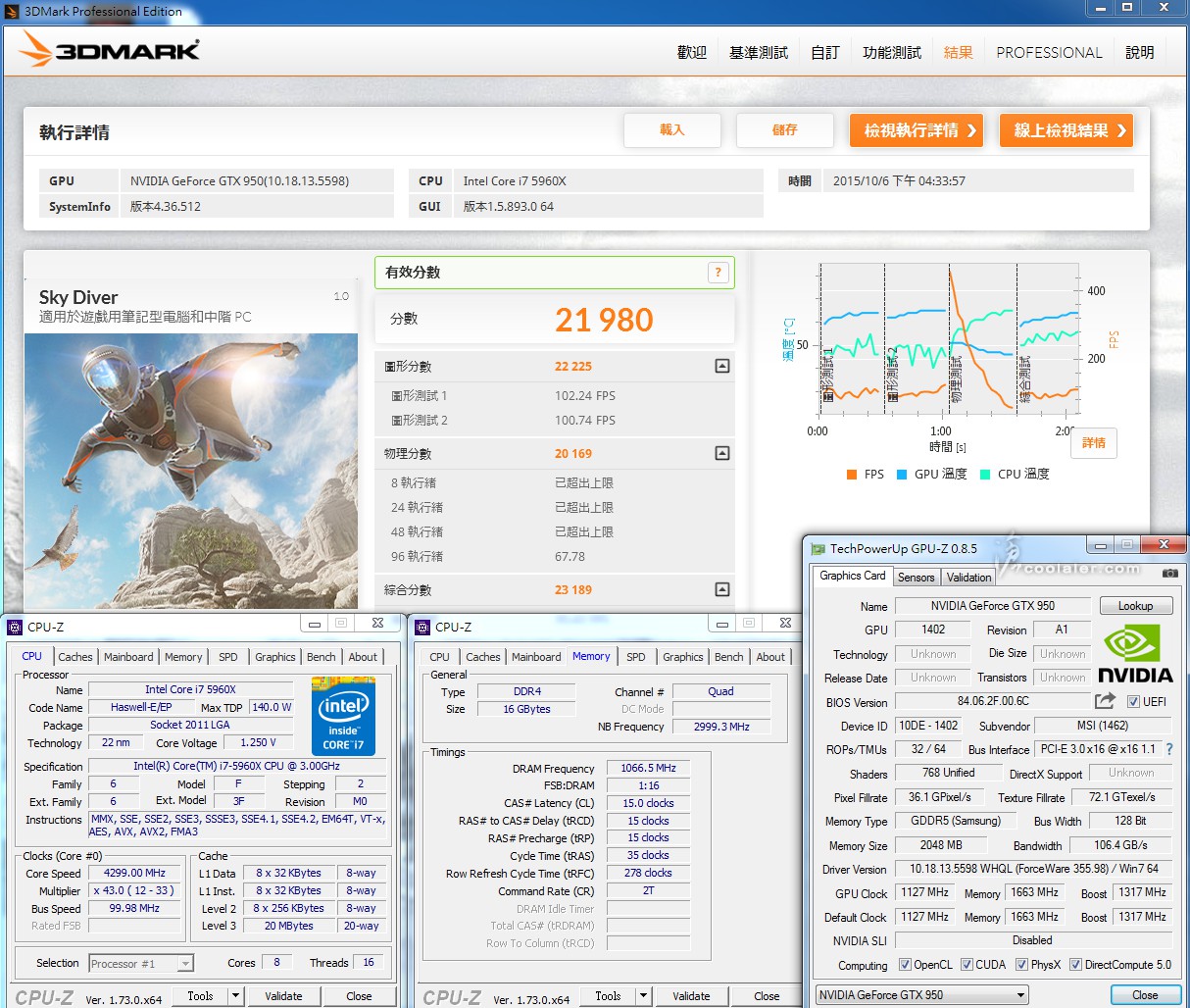Image resolution: width=1190 pixels, height=1008 pixels.
Task: Click FPS orange legend square
Action: [851, 475]
